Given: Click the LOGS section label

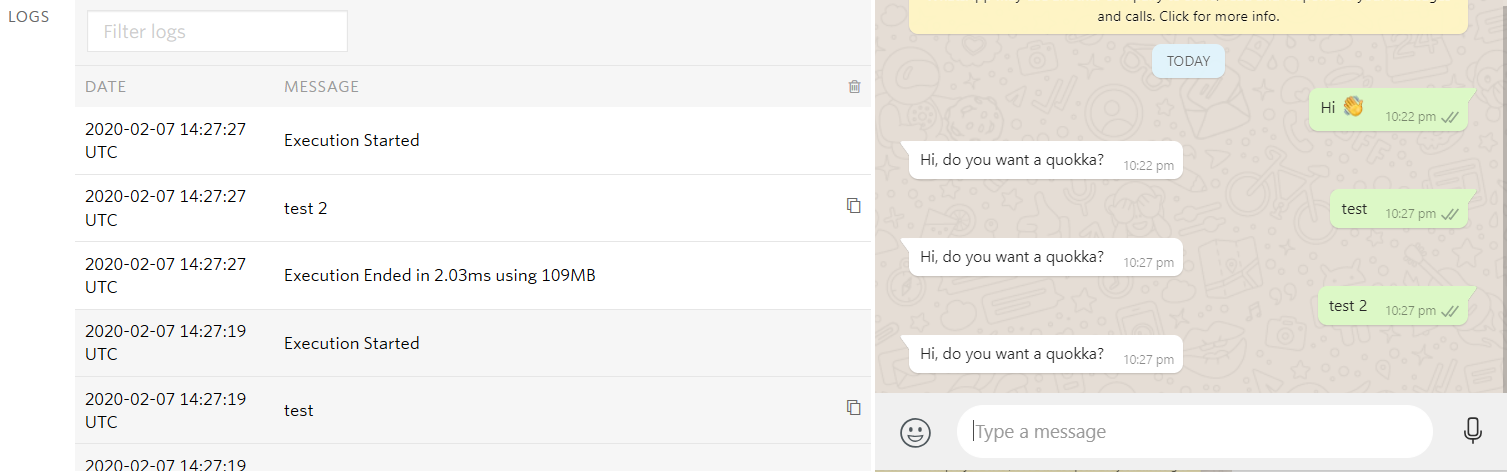Looking at the screenshot, I should pyautogui.click(x=29, y=17).
